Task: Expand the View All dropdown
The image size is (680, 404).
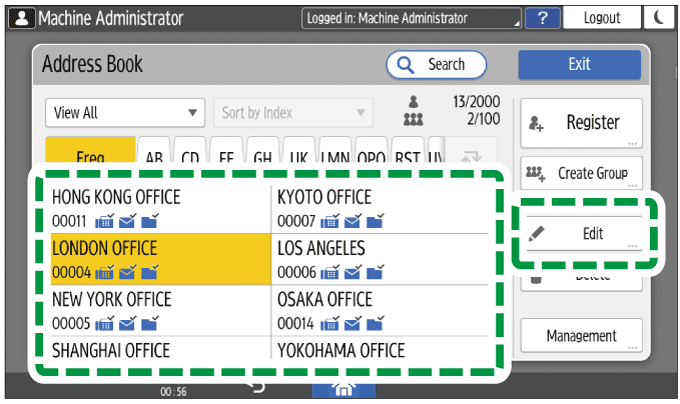Action: [125, 113]
